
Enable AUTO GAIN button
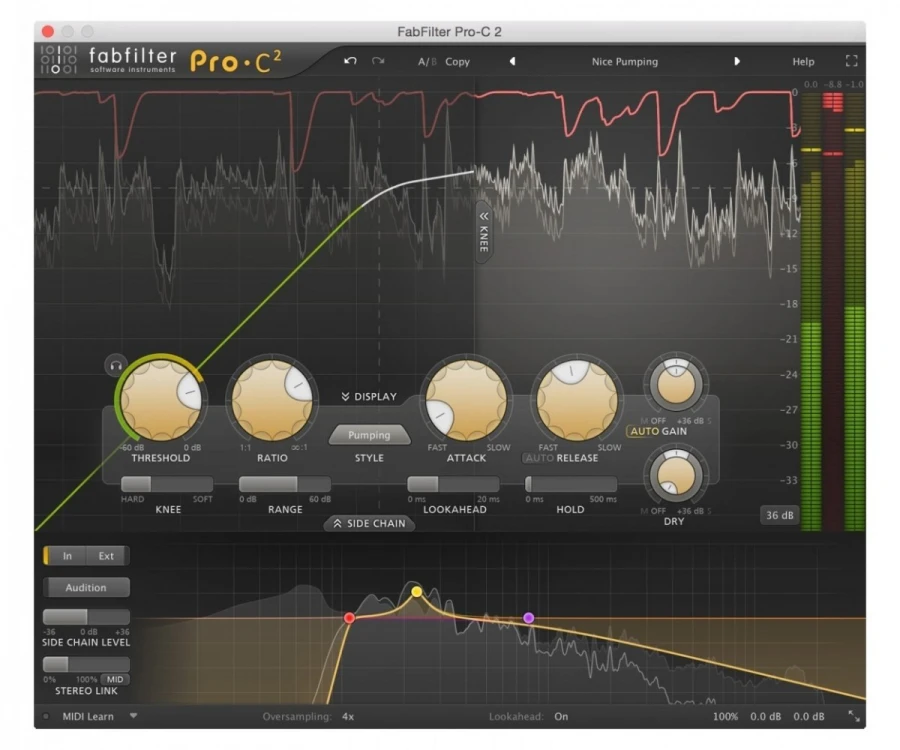(x=643, y=431)
